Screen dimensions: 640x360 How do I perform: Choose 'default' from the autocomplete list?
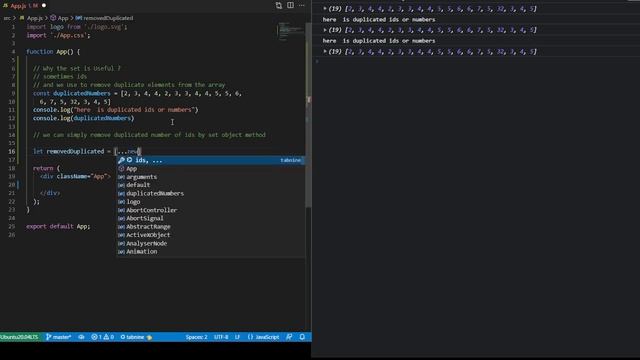click(x=211, y=185)
